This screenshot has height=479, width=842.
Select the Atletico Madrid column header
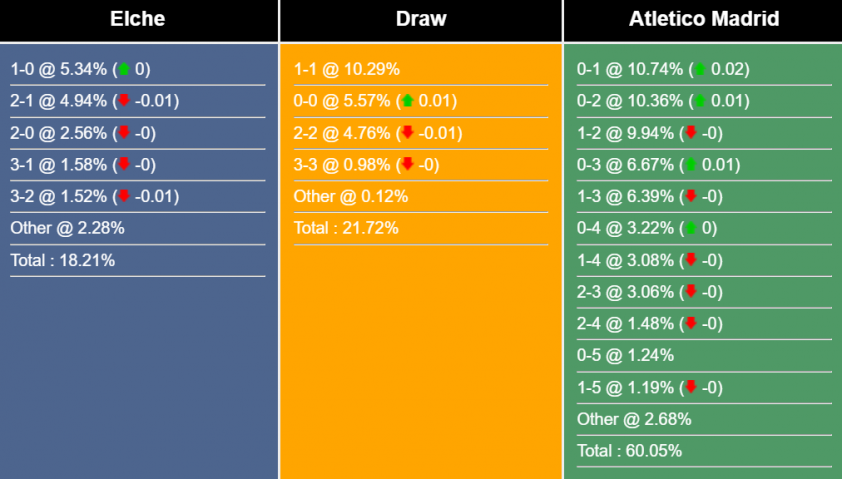pyautogui.click(x=704, y=19)
